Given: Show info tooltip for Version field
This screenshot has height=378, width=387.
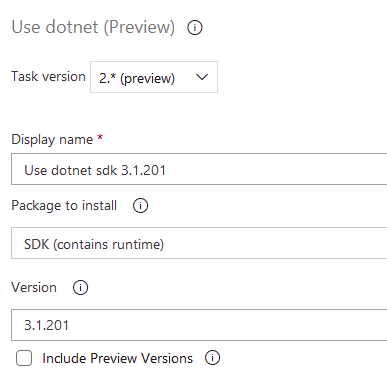Looking at the screenshot, I should (x=80, y=287).
